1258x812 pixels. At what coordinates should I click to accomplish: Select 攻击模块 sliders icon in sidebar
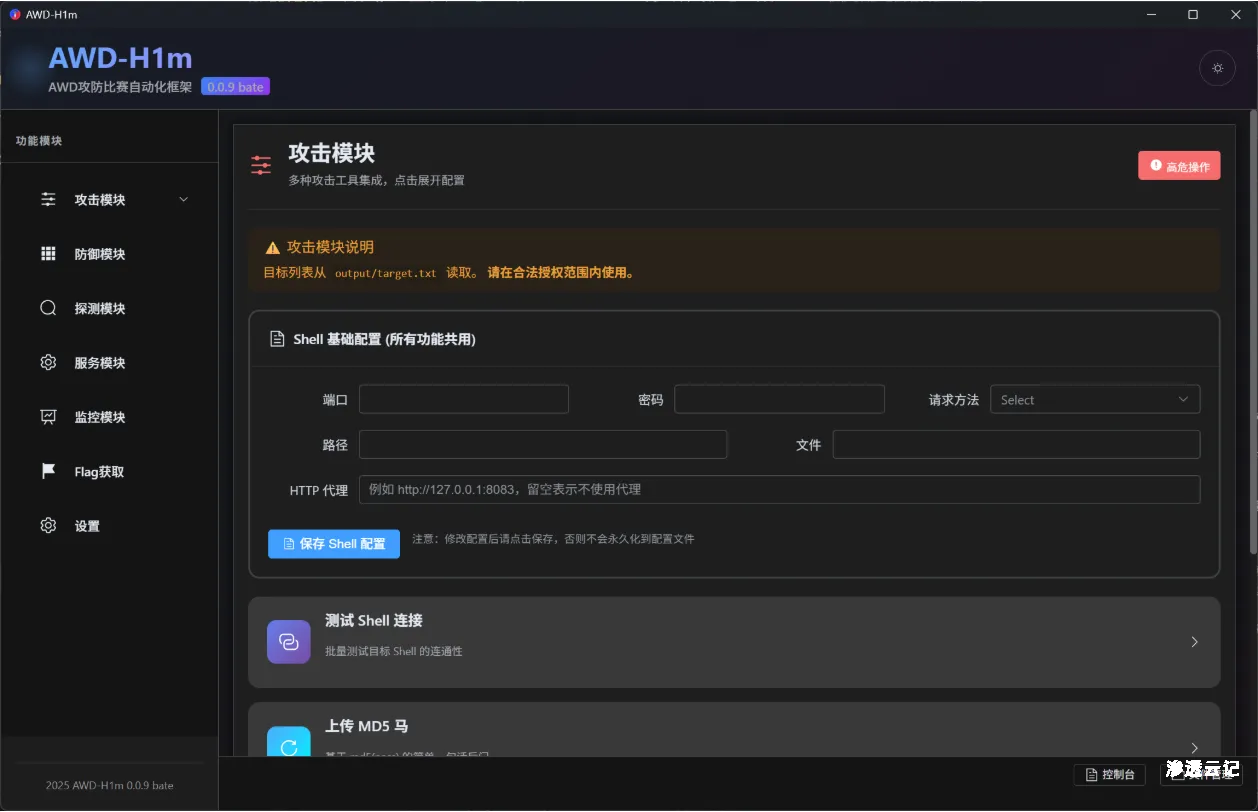[47, 199]
